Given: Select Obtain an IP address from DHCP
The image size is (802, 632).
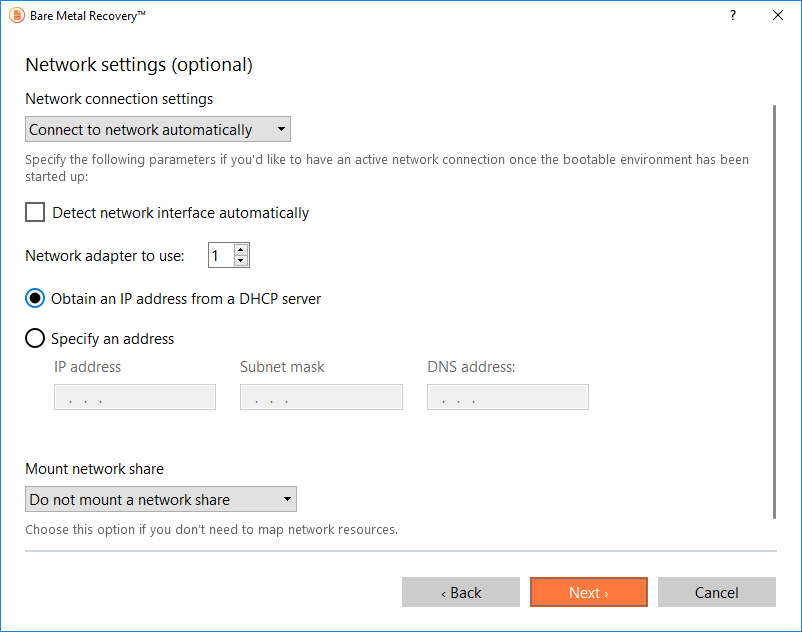Looking at the screenshot, I should click(x=35, y=298).
